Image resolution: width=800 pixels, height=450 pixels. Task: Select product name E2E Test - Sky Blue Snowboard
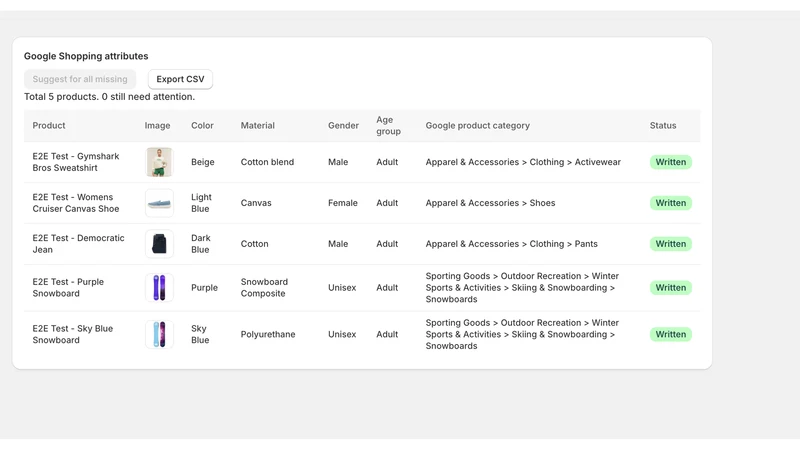pyautogui.click(x=72, y=334)
